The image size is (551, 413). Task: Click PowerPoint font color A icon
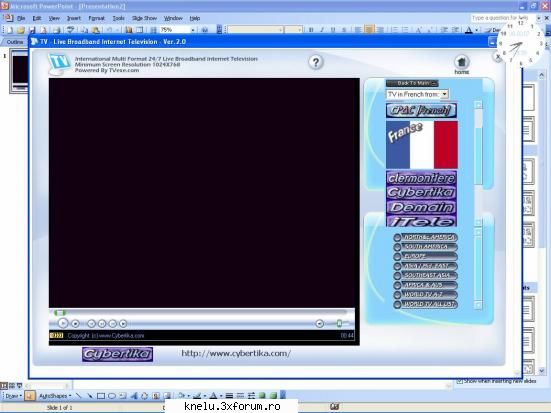click(468, 30)
